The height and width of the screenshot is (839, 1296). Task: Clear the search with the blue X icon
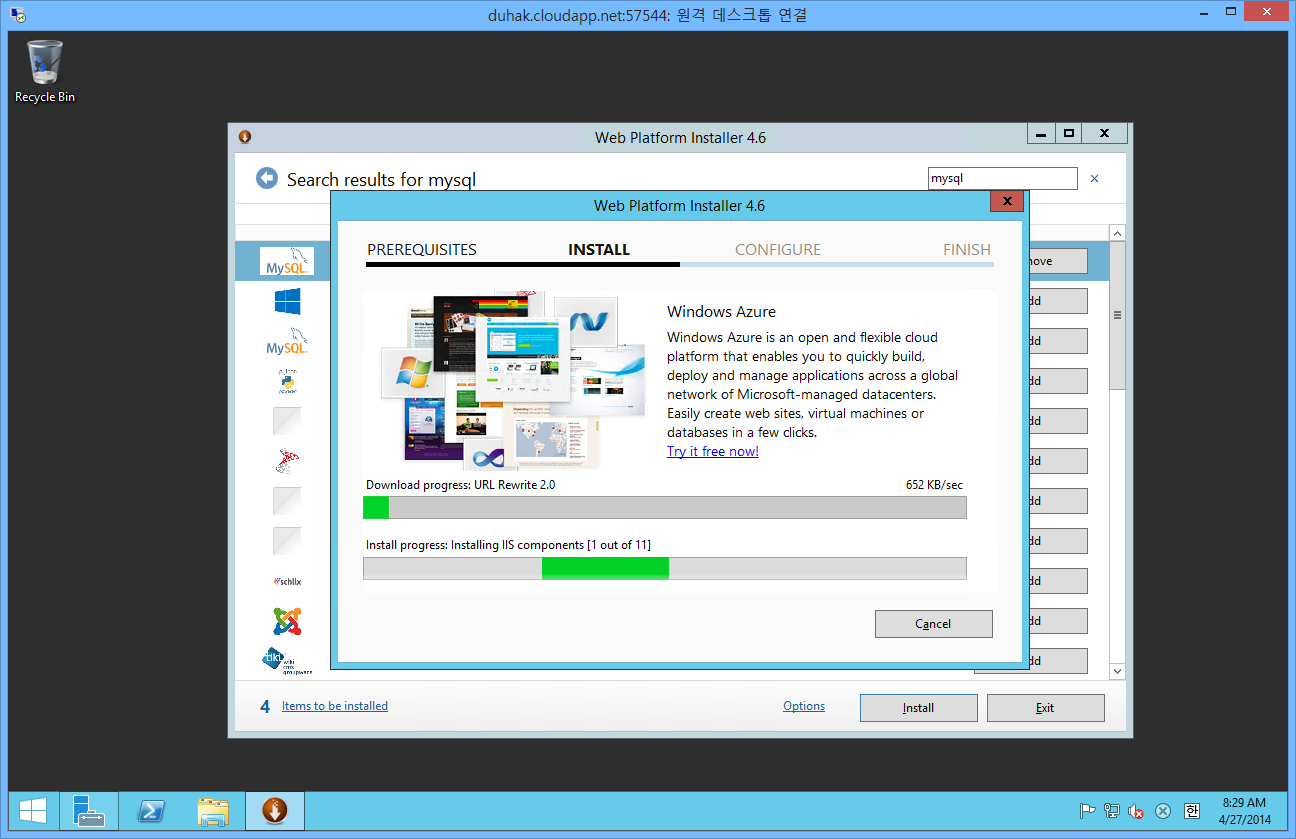(1094, 179)
